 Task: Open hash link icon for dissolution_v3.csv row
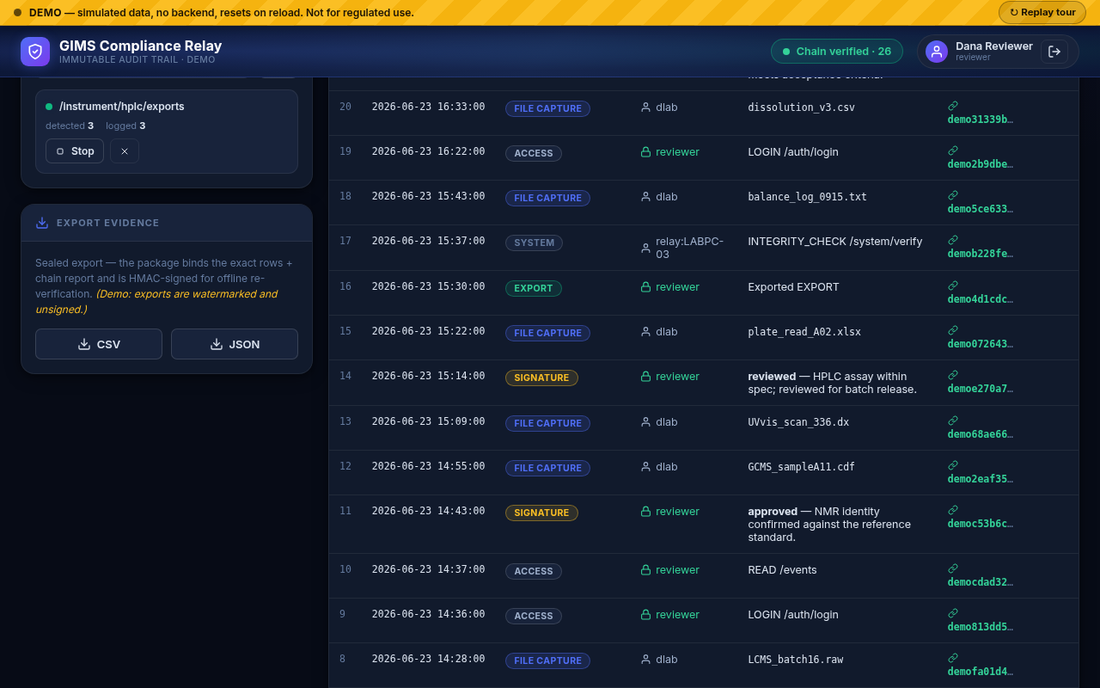point(953,106)
